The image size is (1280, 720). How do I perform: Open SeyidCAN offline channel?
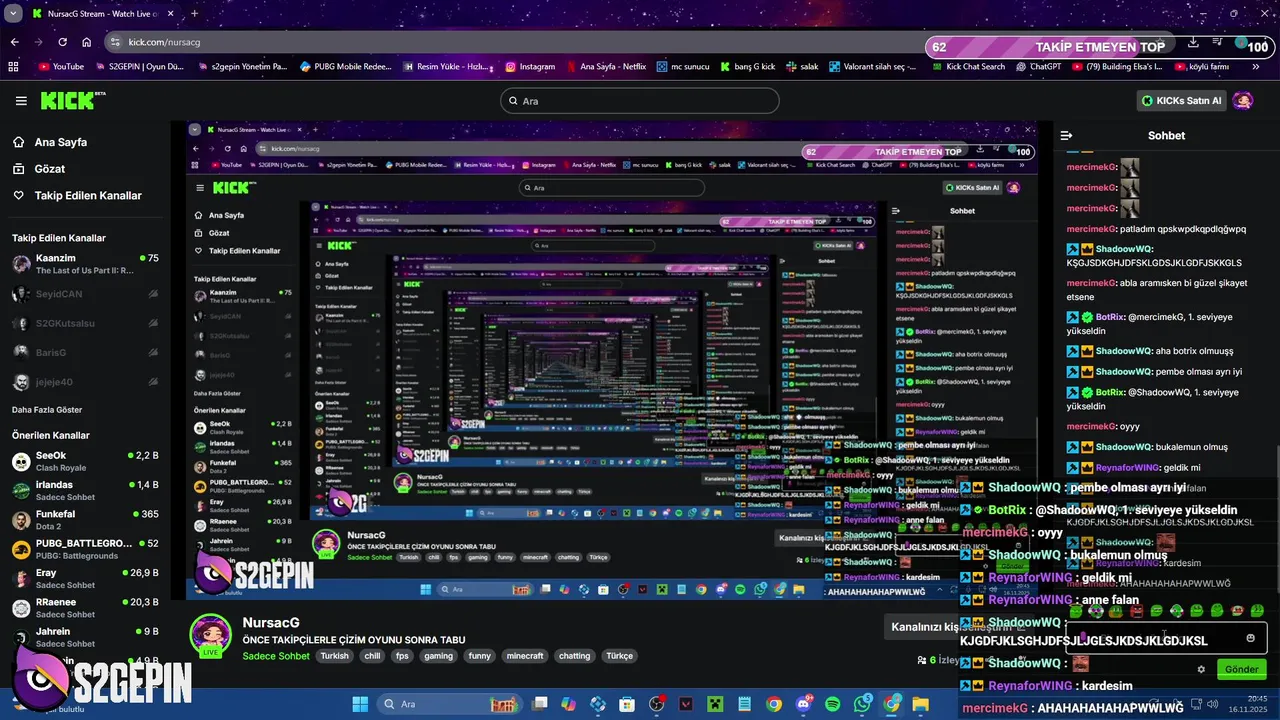tap(84, 294)
